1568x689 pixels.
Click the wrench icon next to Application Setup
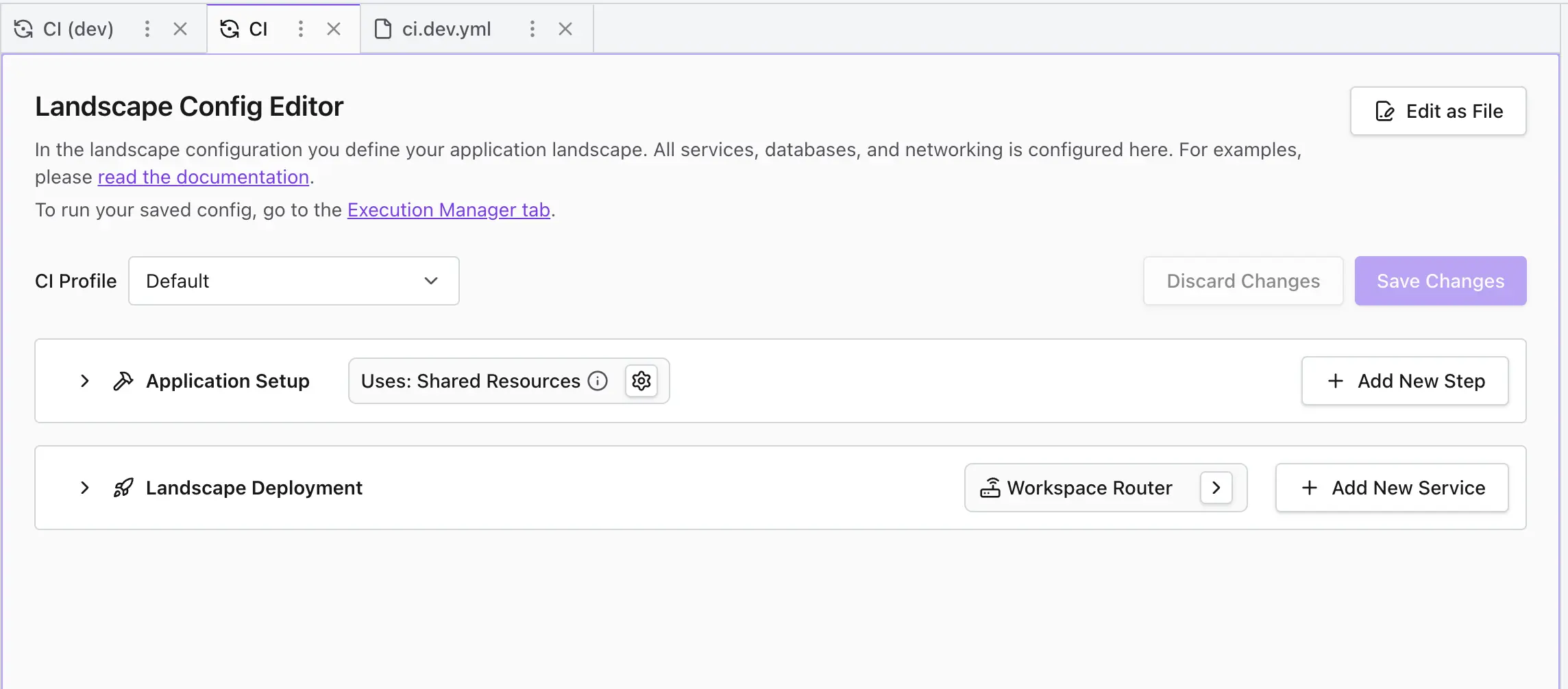123,381
